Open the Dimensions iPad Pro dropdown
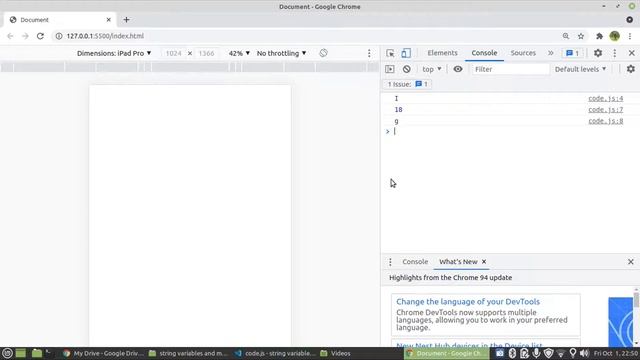This screenshot has height=360, width=640. click(114, 53)
